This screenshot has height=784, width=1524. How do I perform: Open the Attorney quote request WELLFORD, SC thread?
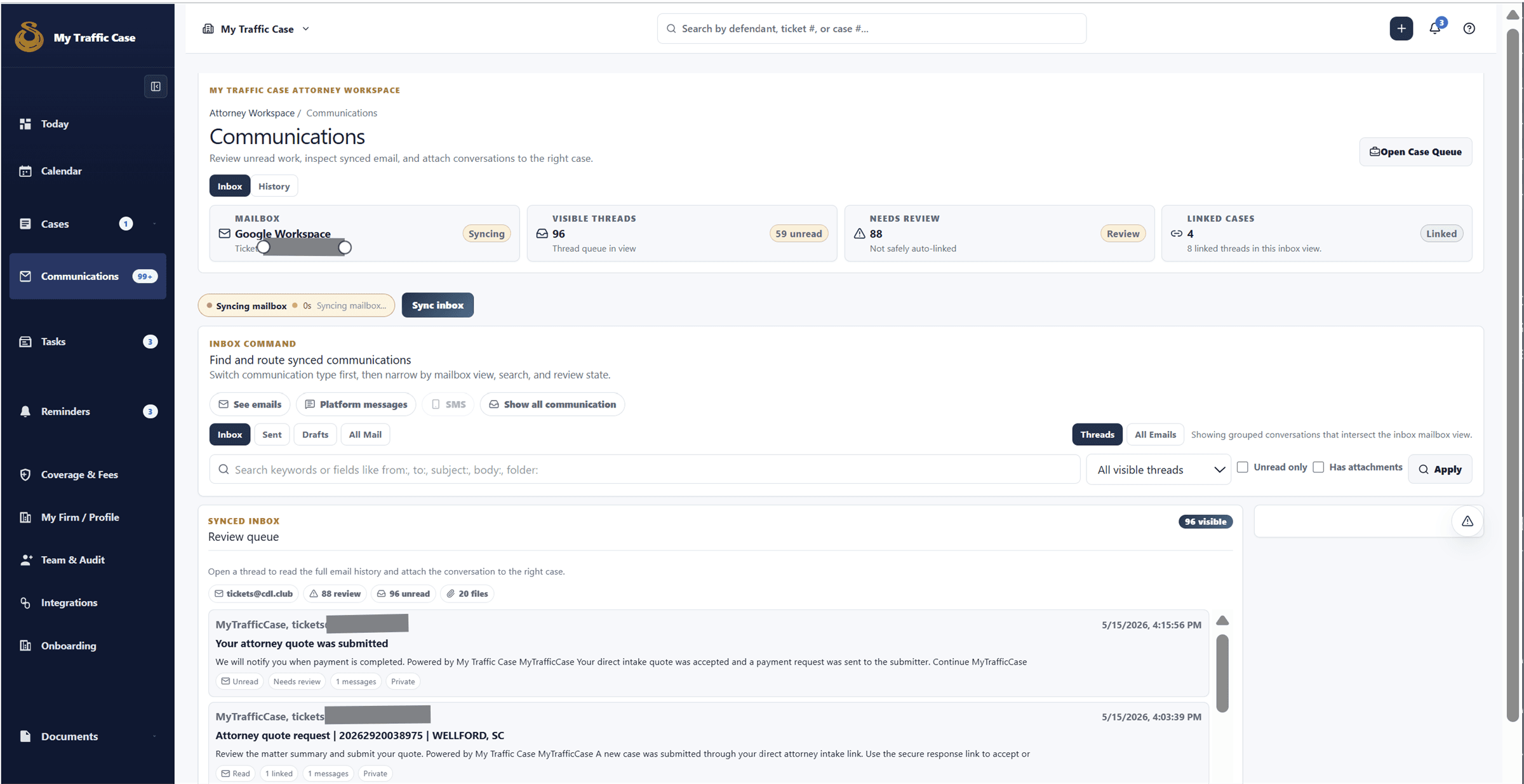click(709, 743)
